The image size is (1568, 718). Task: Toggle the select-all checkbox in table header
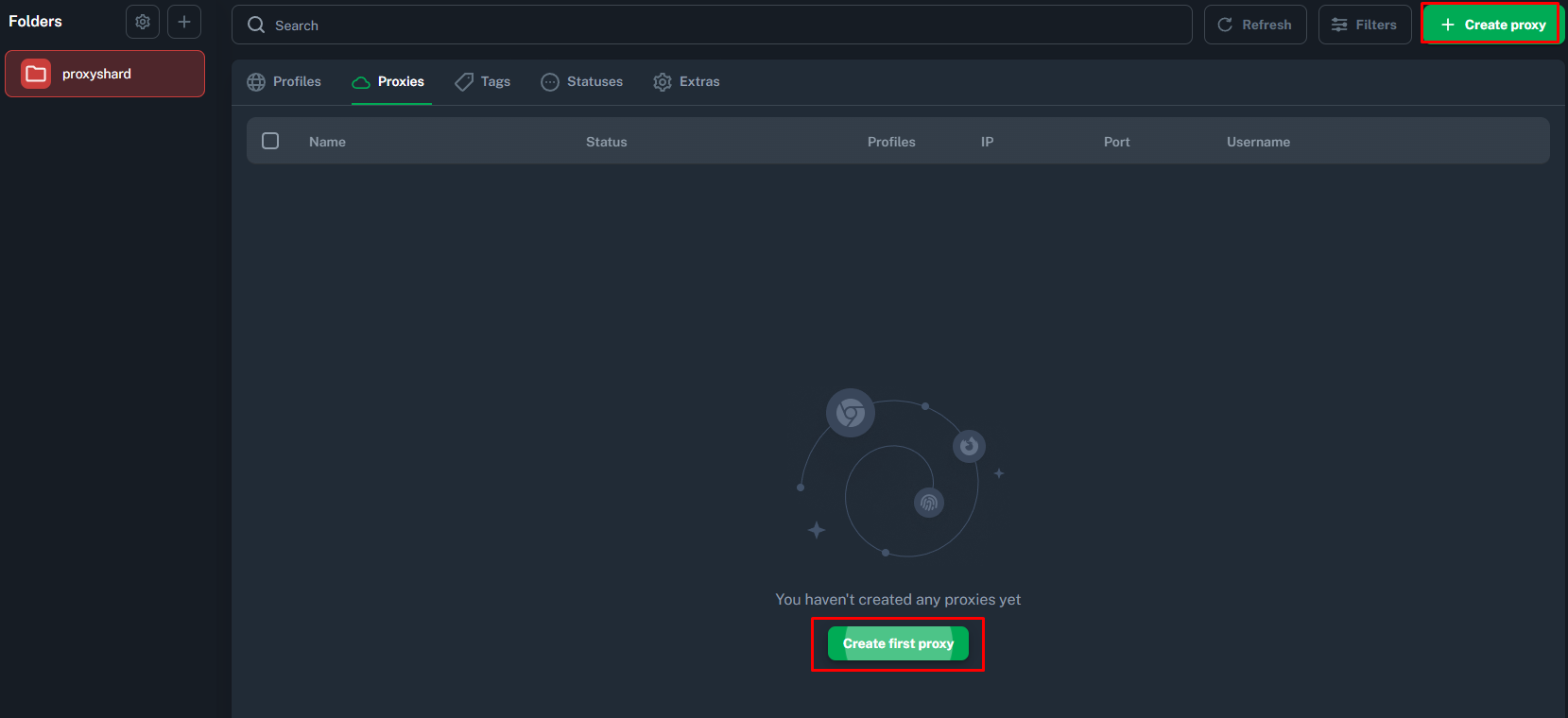click(270, 141)
